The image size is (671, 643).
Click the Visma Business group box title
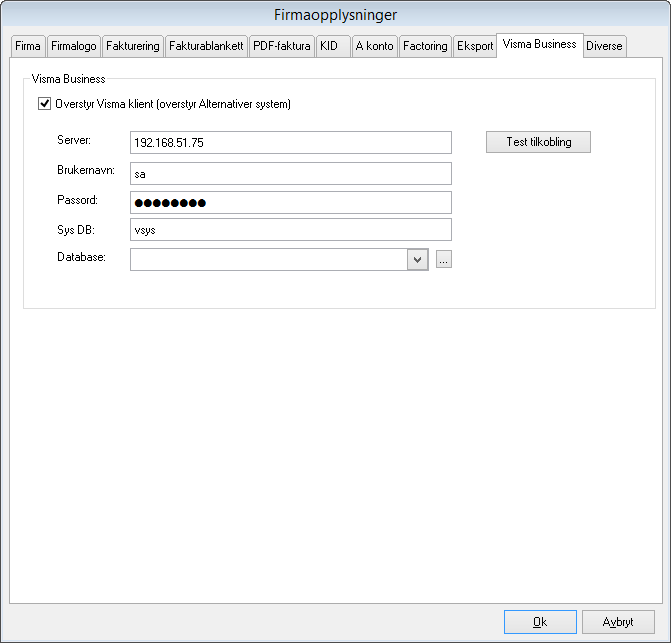click(x=68, y=79)
